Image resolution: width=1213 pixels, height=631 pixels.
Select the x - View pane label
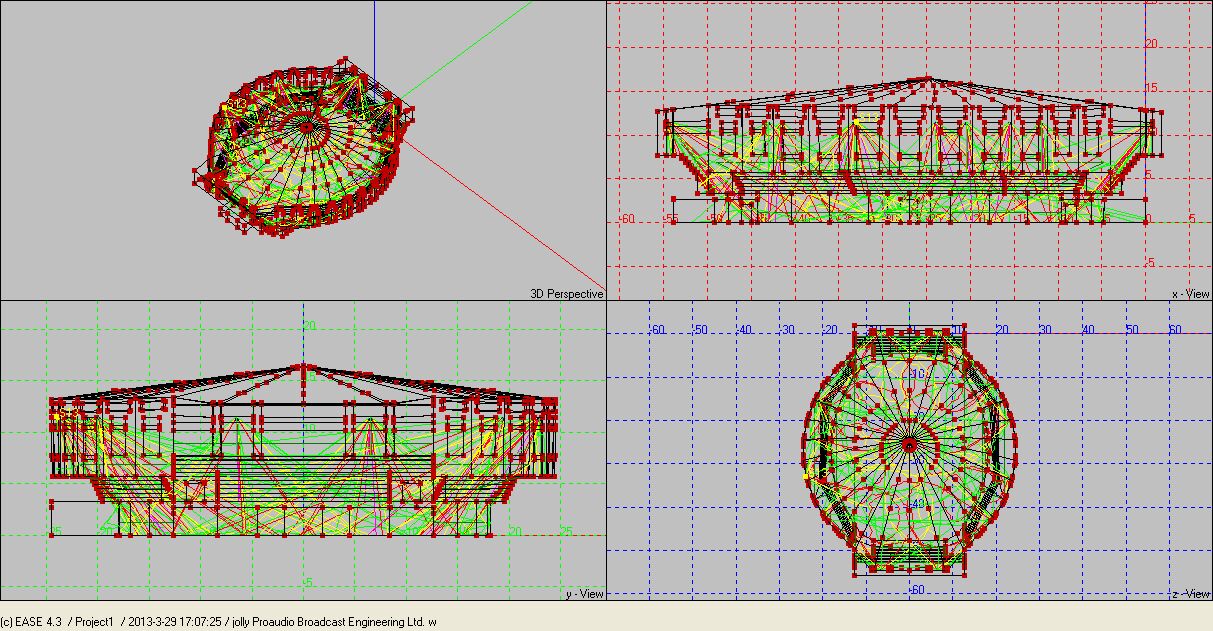(1189, 294)
